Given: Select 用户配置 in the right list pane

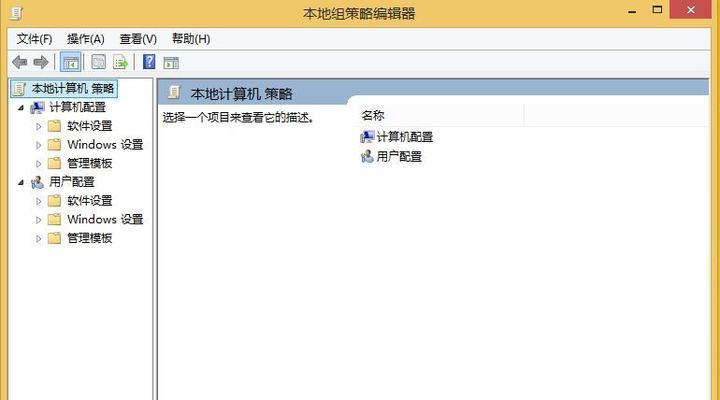Looking at the screenshot, I should [x=391, y=157].
